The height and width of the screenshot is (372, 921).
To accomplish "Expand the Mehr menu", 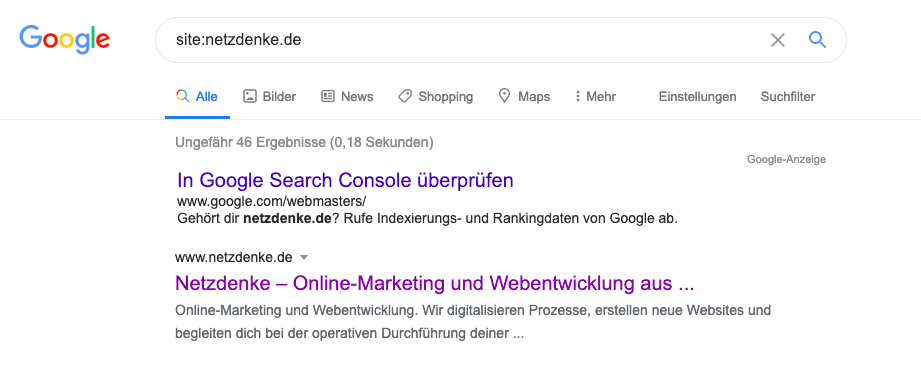I will tap(596, 96).
